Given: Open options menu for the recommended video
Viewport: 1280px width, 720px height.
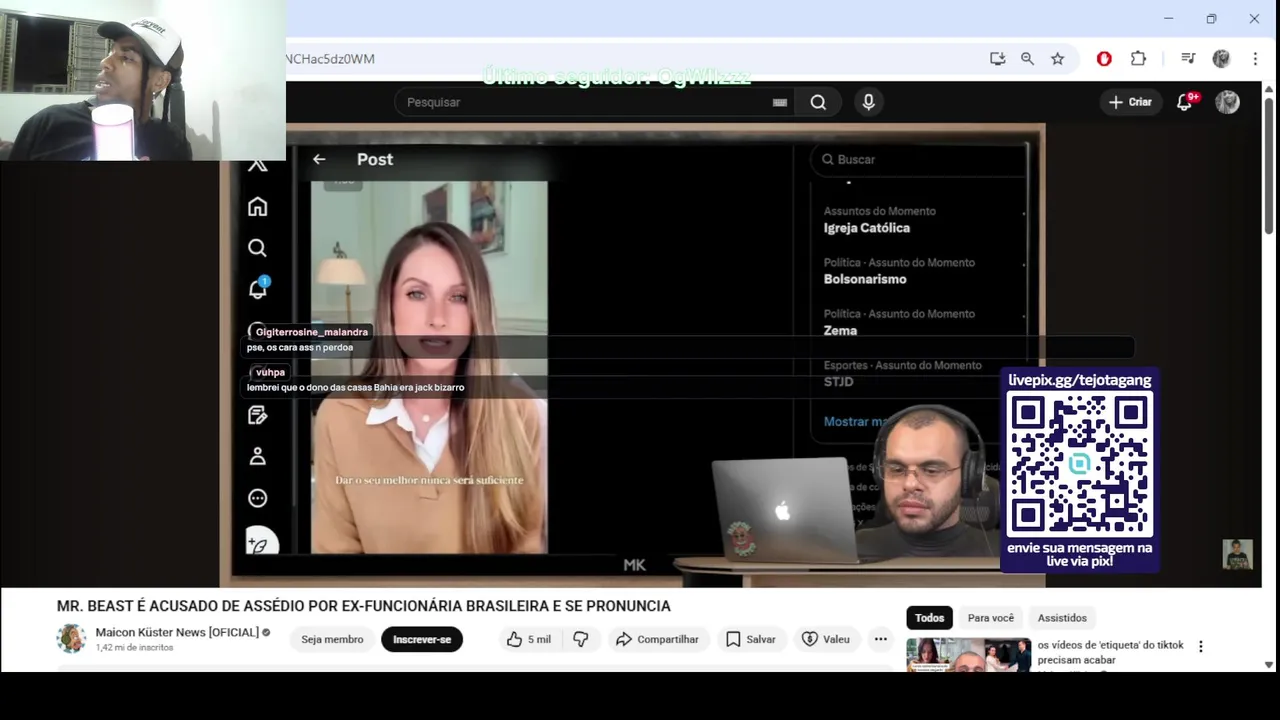Looking at the screenshot, I should click(x=1201, y=647).
